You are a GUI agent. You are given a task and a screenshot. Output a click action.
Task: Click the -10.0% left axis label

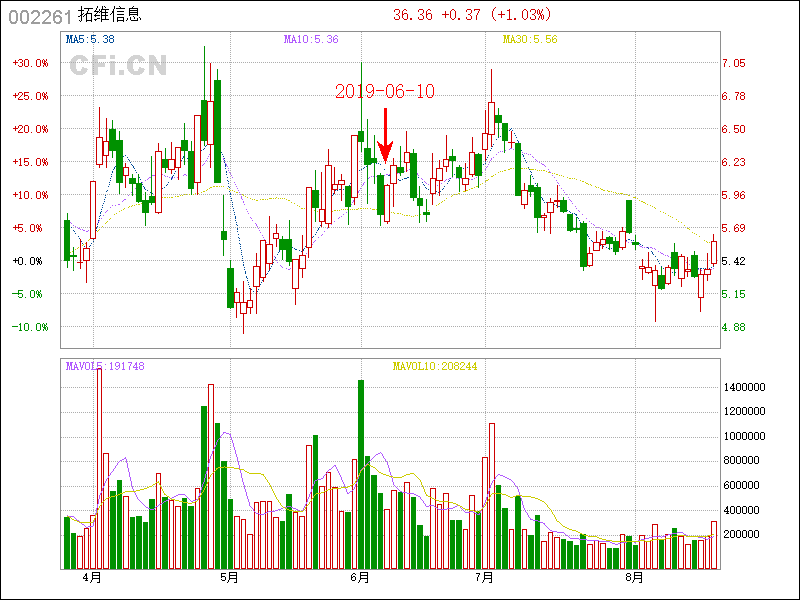[x=30, y=327]
